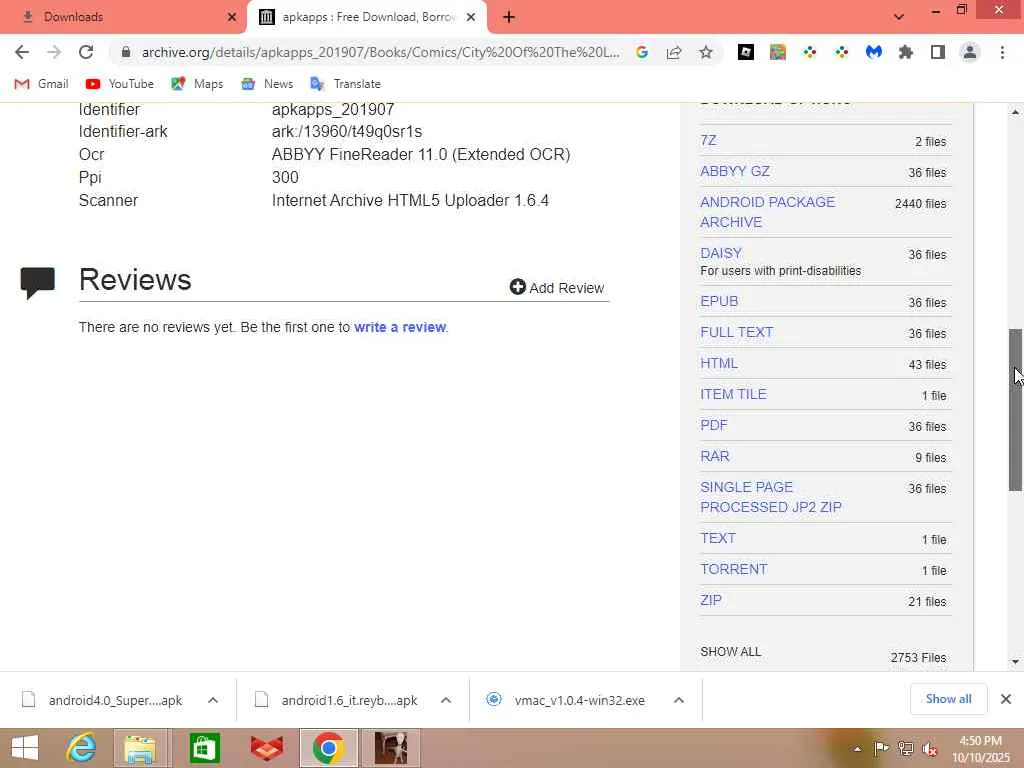Bookmark this page with the star icon
Viewport: 1024px width, 768px height.
click(x=706, y=52)
